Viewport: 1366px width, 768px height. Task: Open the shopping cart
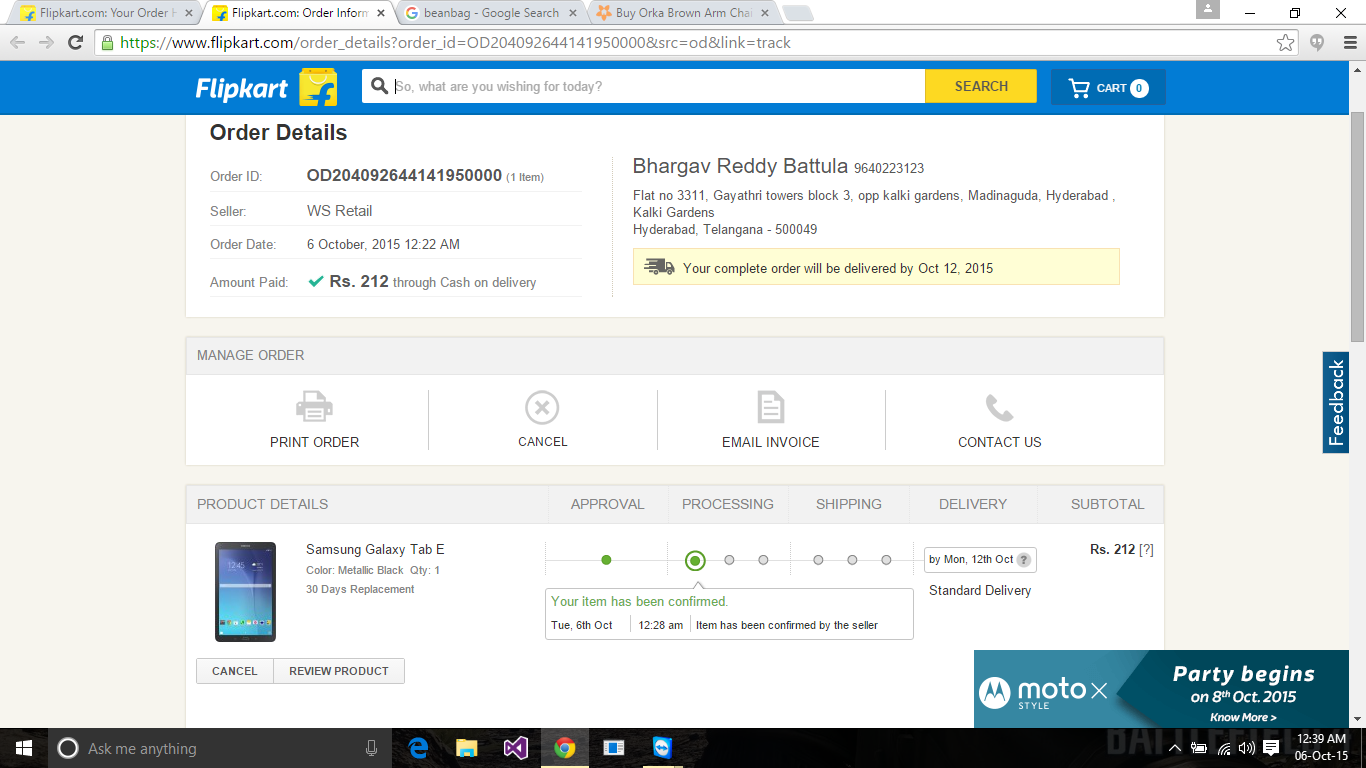tap(1108, 88)
